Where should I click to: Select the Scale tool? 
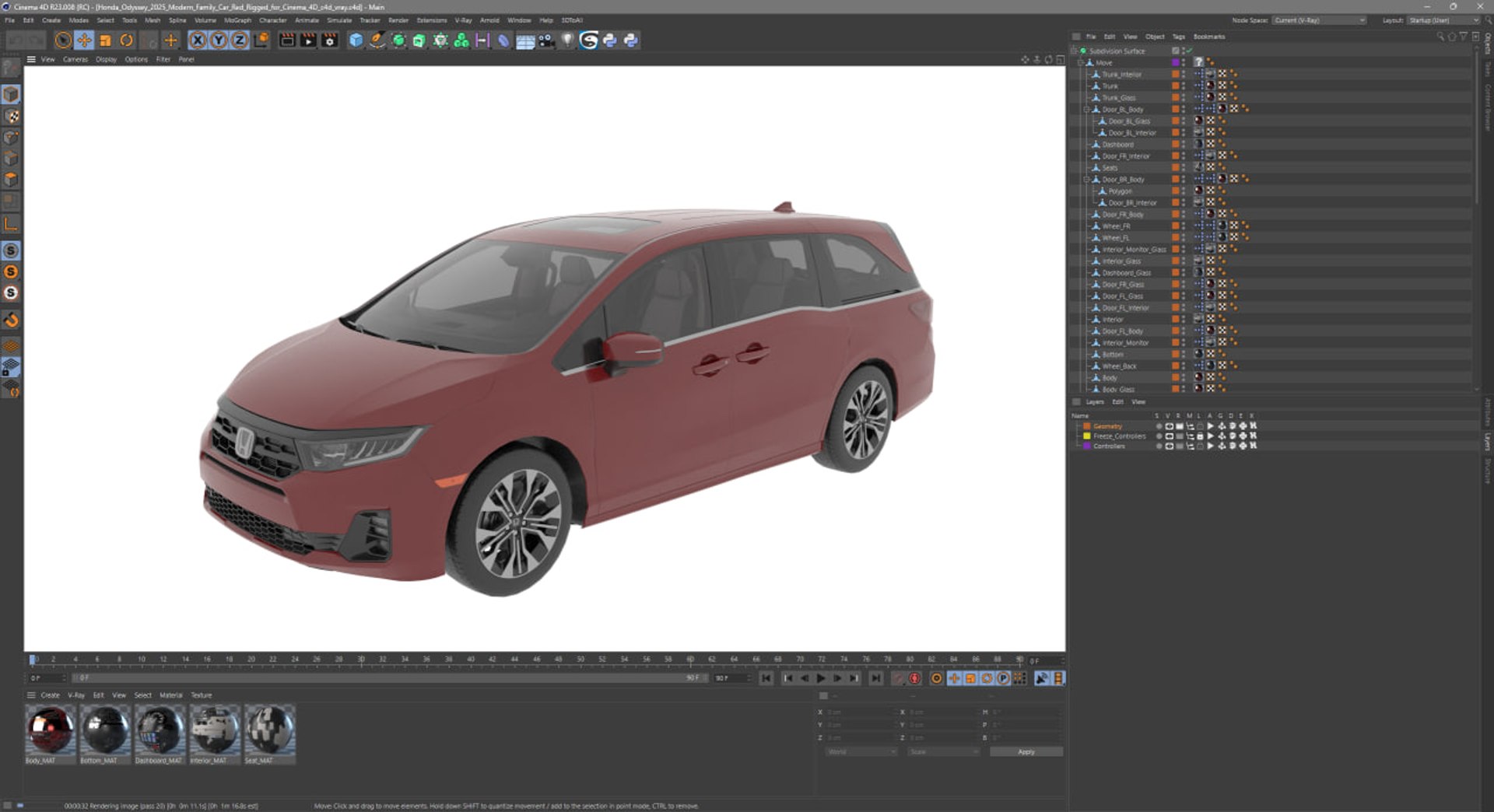coord(105,40)
